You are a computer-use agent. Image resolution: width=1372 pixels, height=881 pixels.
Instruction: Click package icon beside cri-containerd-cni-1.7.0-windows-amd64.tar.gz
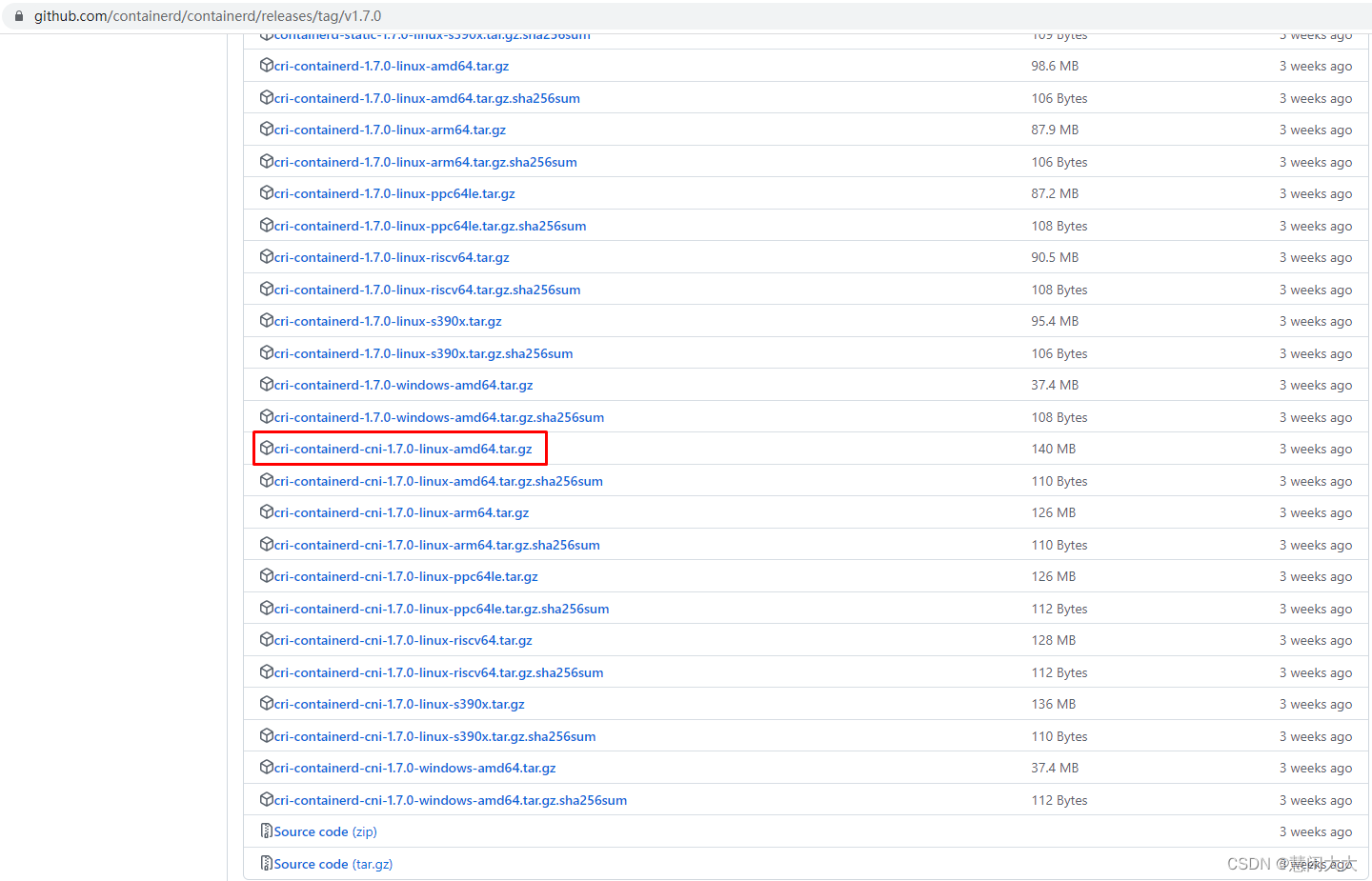coord(267,767)
